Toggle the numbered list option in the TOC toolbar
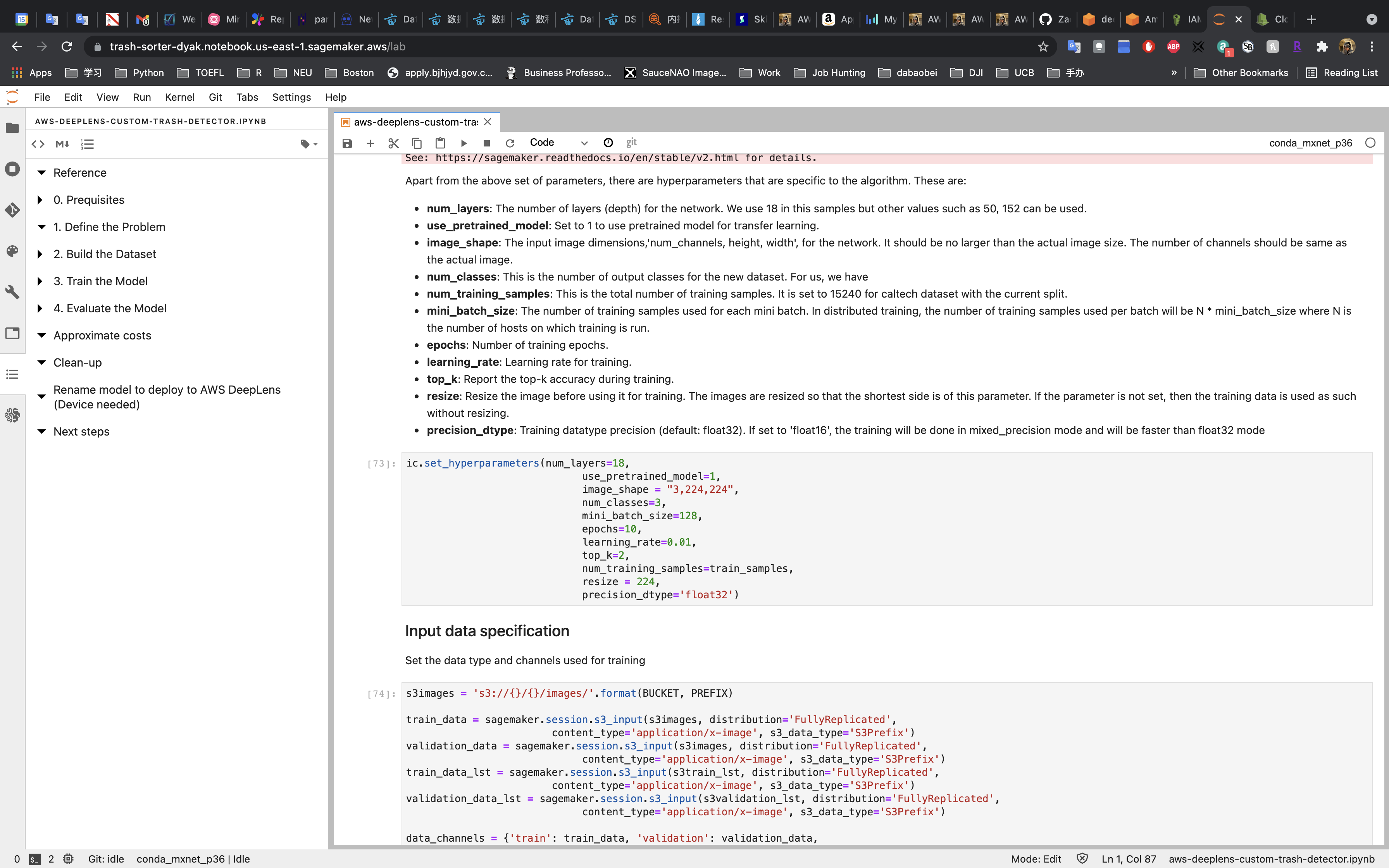The image size is (1389, 868). 87,144
